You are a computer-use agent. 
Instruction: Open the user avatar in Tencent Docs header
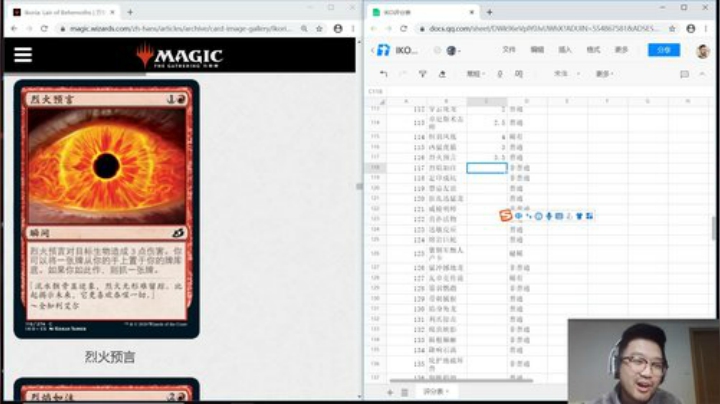coord(703,50)
